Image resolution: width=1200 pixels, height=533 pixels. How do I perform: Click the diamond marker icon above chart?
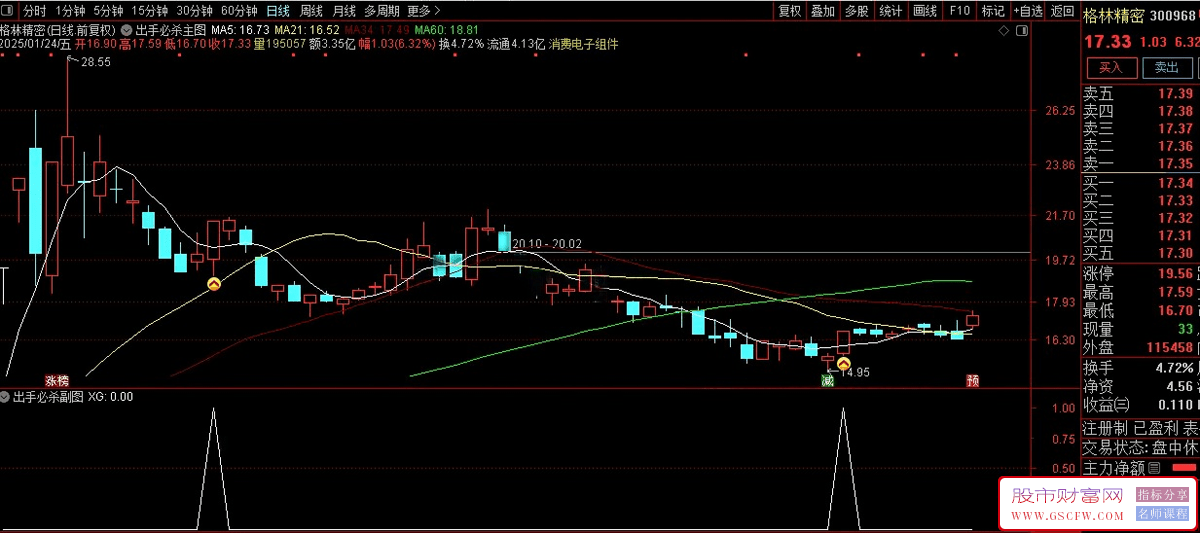(1002, 30)
